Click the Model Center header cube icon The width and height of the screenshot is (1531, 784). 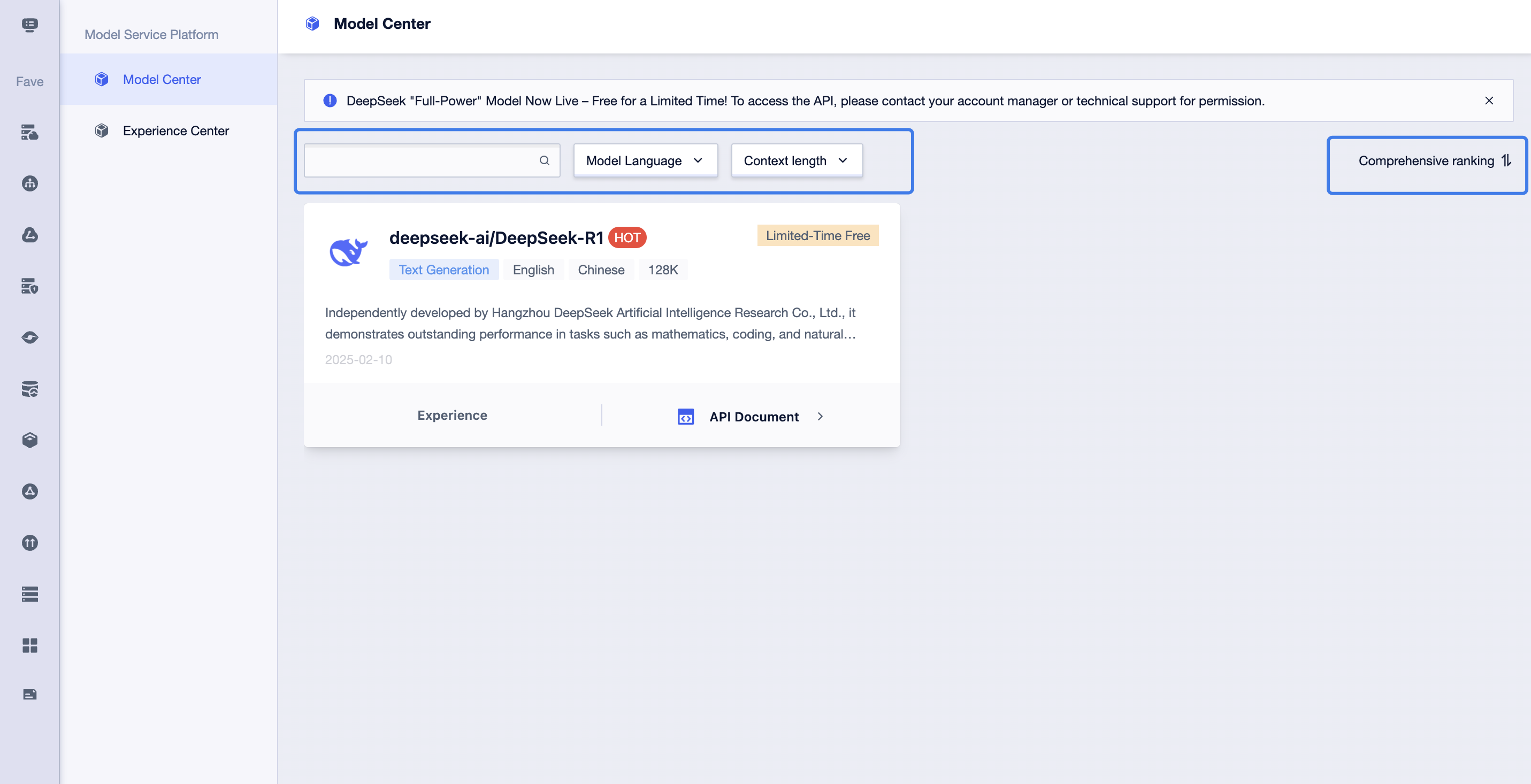(x=312, y=24)
